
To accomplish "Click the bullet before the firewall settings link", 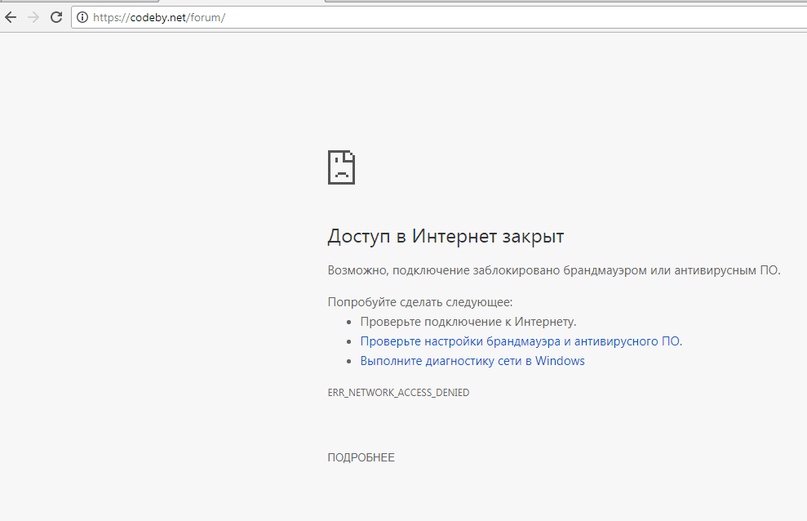I will click(350, 342).
